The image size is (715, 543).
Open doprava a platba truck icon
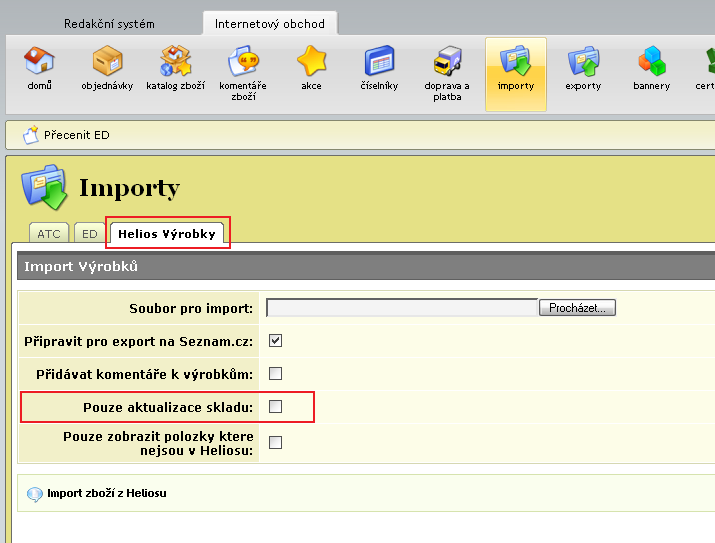tap(447, 60)
